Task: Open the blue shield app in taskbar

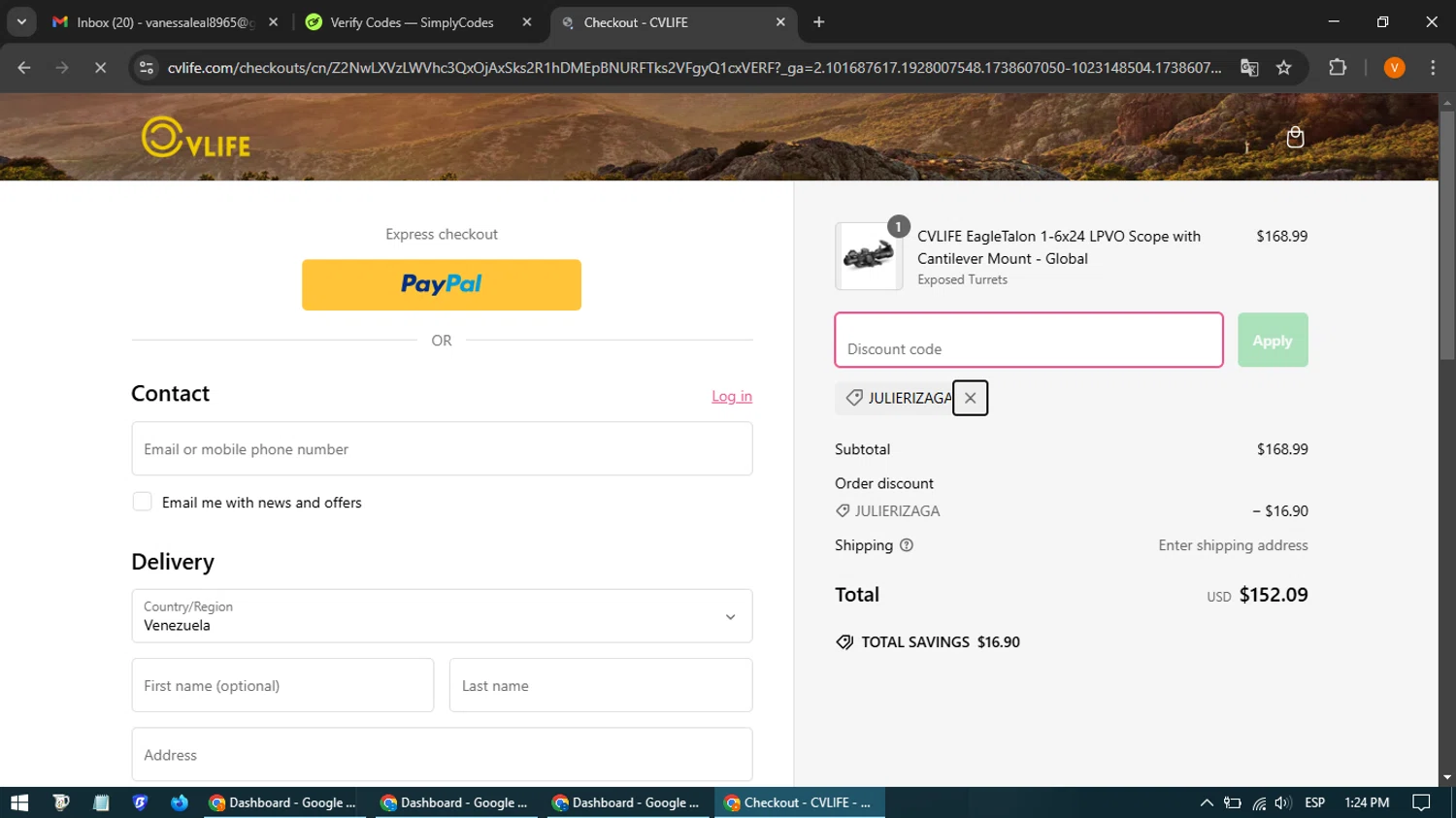Action: point(140,802)
